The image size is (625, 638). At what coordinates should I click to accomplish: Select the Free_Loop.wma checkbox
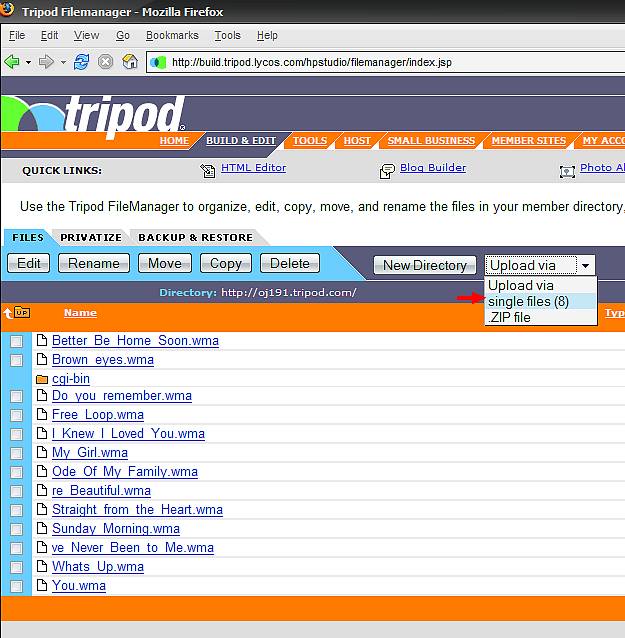coord(16,415)
